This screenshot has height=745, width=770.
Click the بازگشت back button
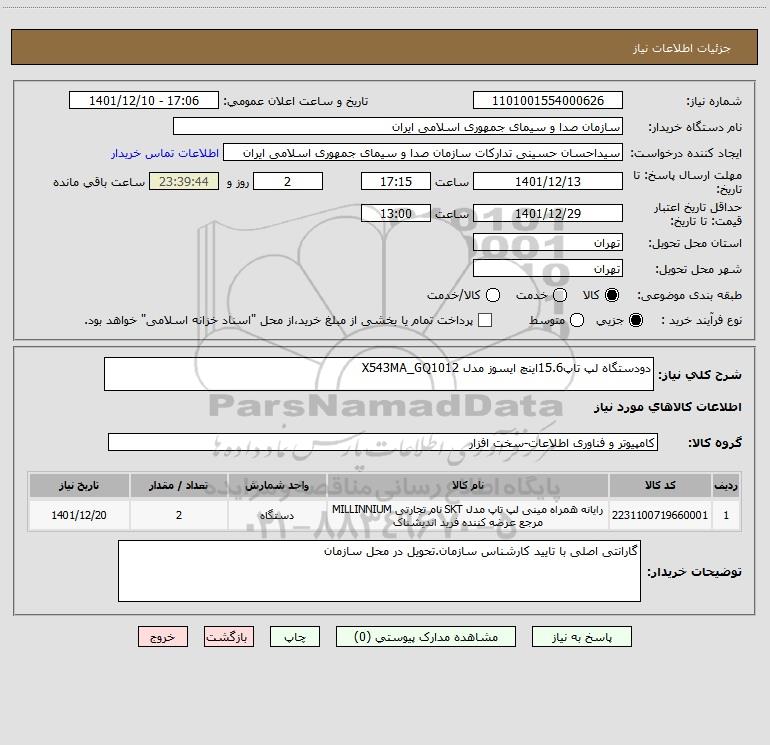point(229,637)
